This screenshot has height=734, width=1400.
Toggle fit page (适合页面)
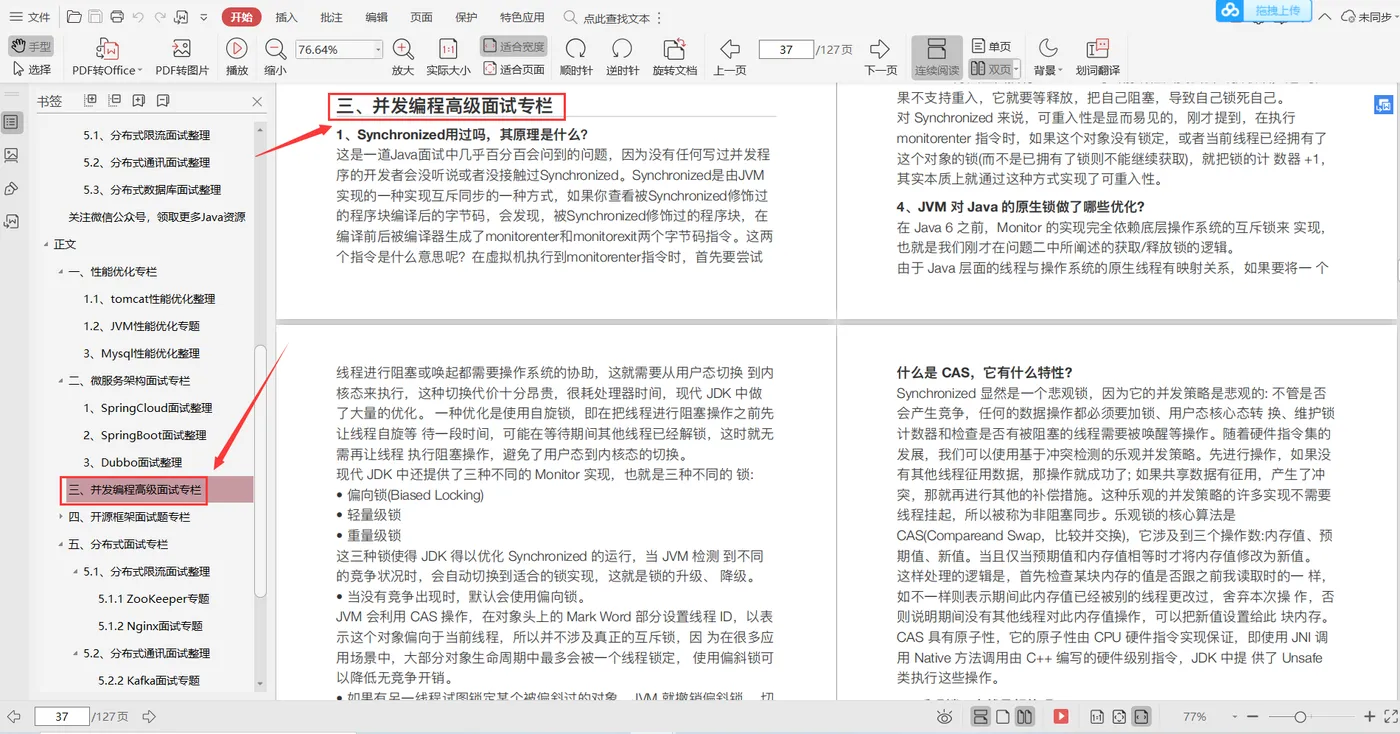click(513, 70)
